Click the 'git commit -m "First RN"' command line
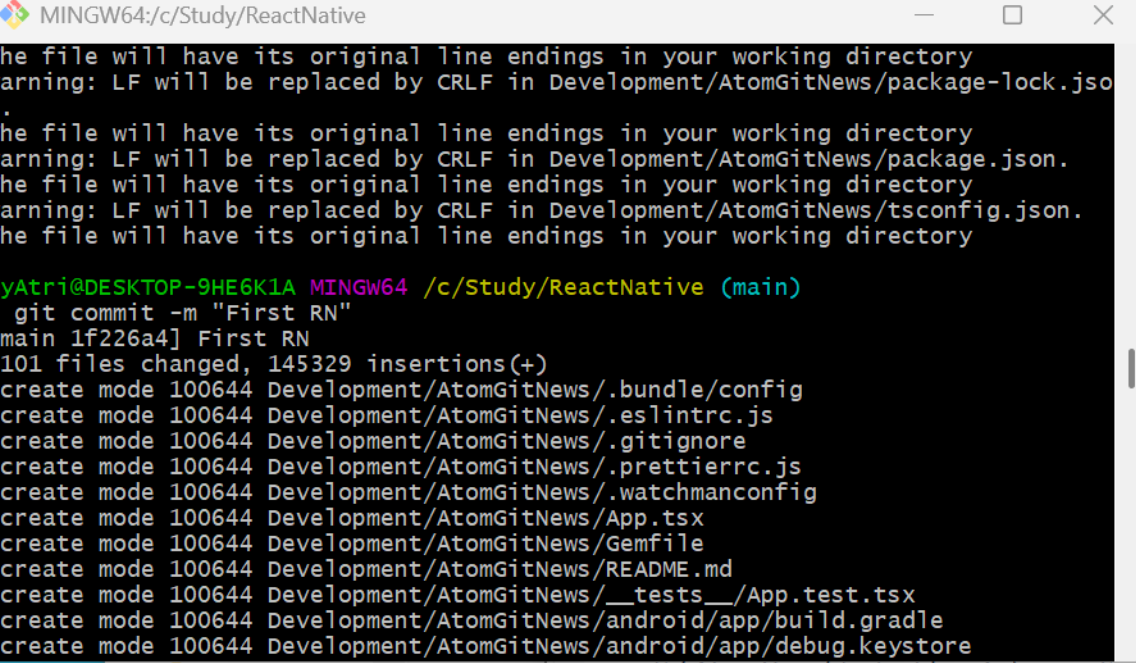 tap(183, 313)
